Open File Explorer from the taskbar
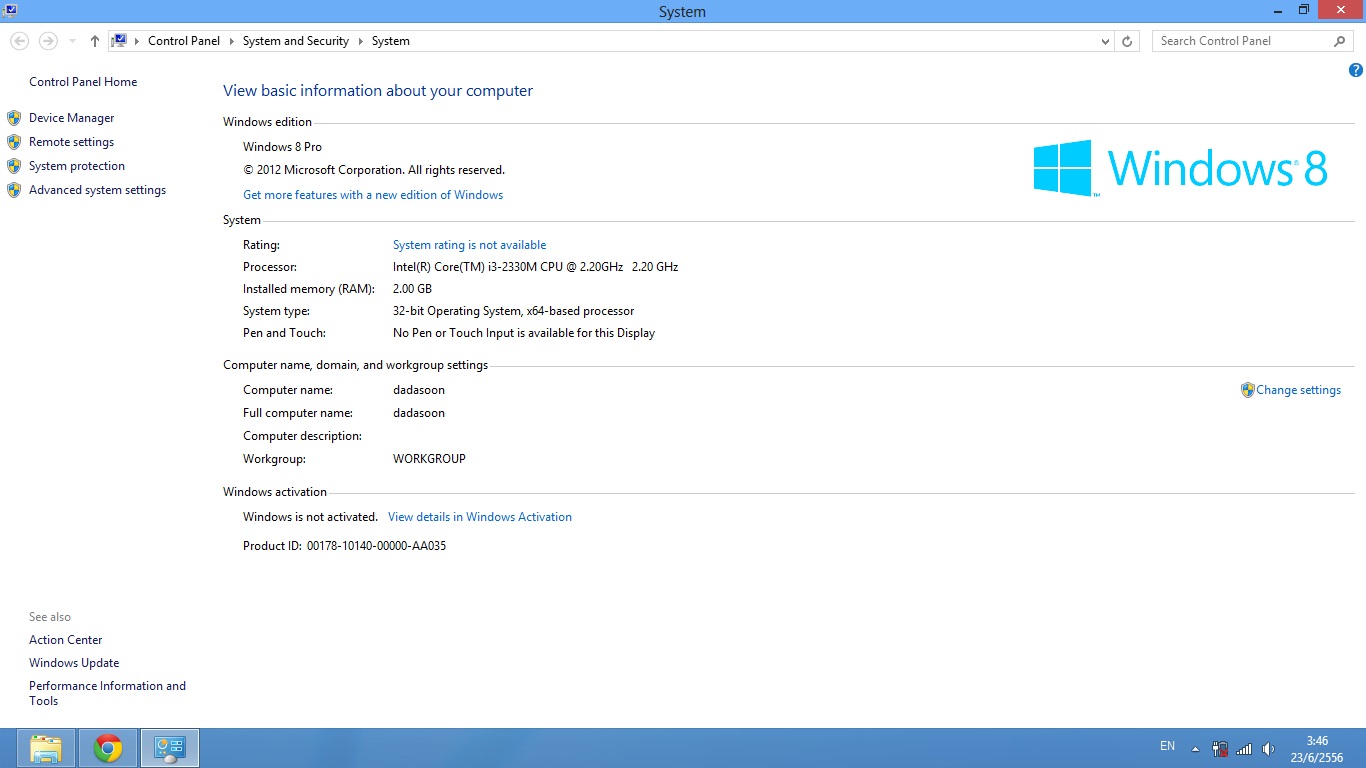 coord(46,748)
